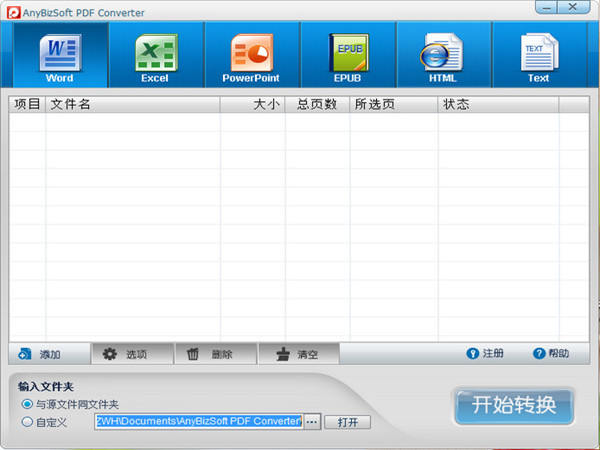Start conversion with 开始转换 button
The width and height of the screenshot is (600, 450).
click(x=514, y=406)
